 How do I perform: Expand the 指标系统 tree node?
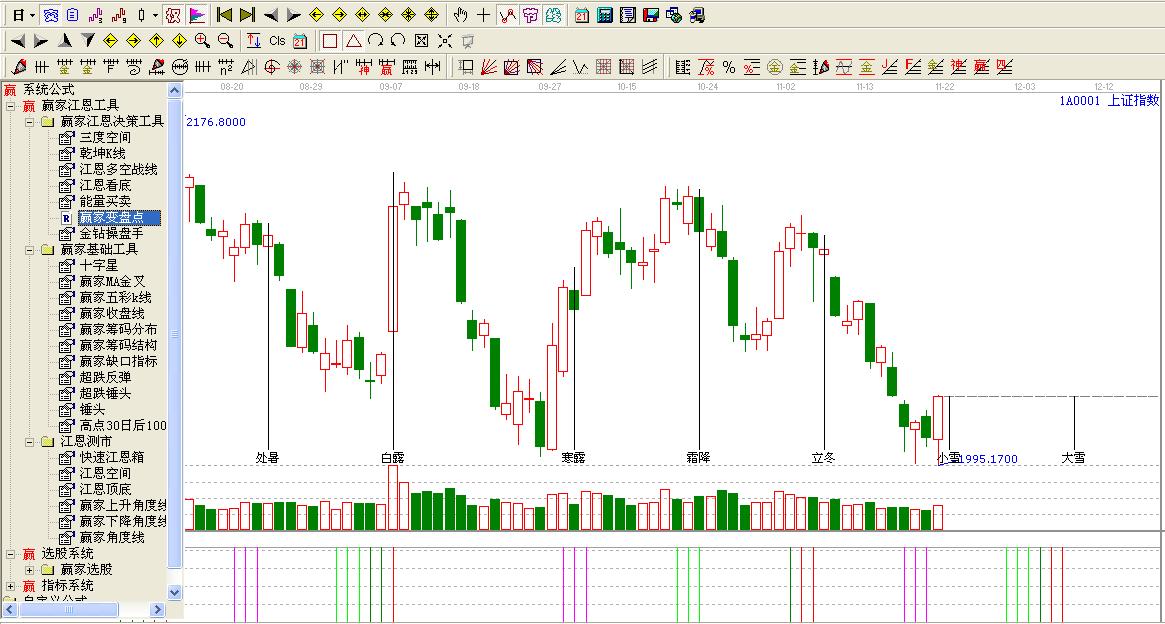(x=11, y=586)
